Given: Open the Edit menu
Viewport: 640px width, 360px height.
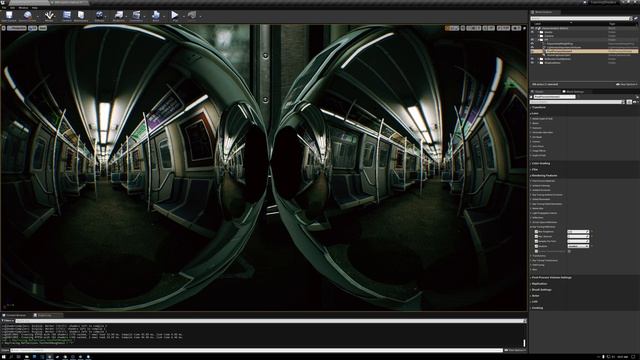Looking at the screenshot, I should click(x=12, y=8).
